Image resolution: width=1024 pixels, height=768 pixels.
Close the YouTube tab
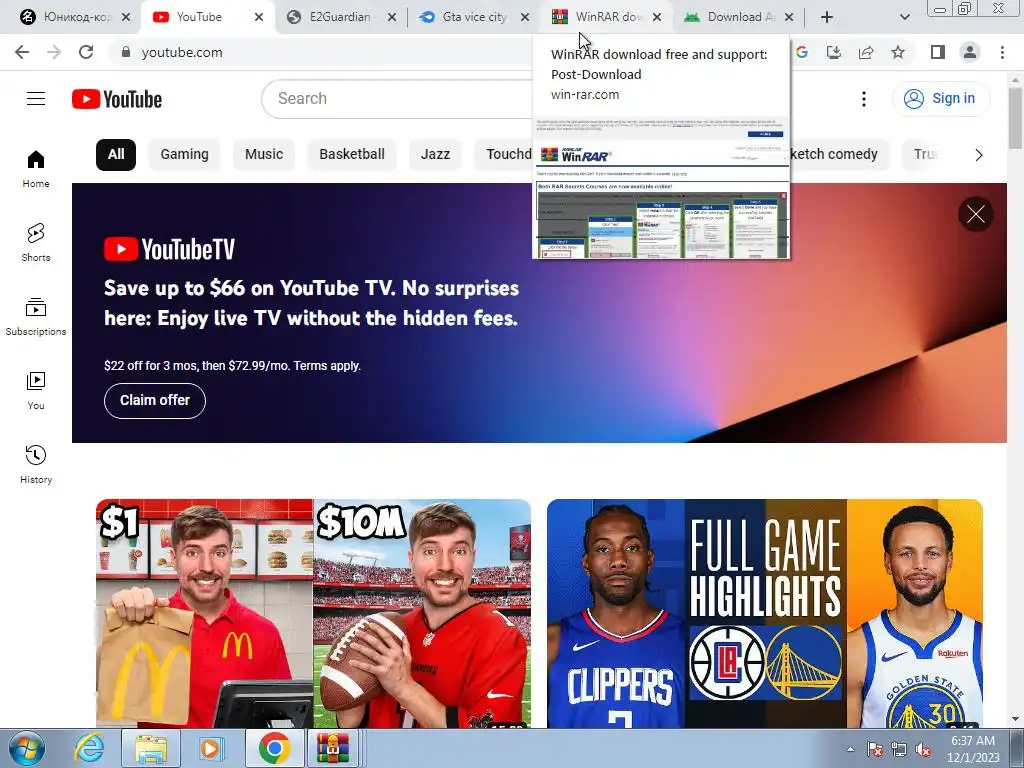point(259,17)
